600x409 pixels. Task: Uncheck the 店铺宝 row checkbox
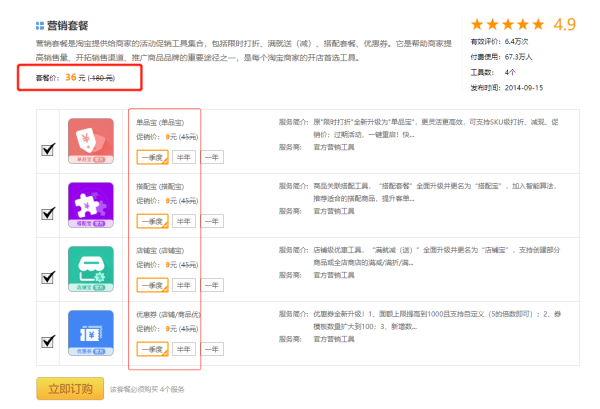48,277
